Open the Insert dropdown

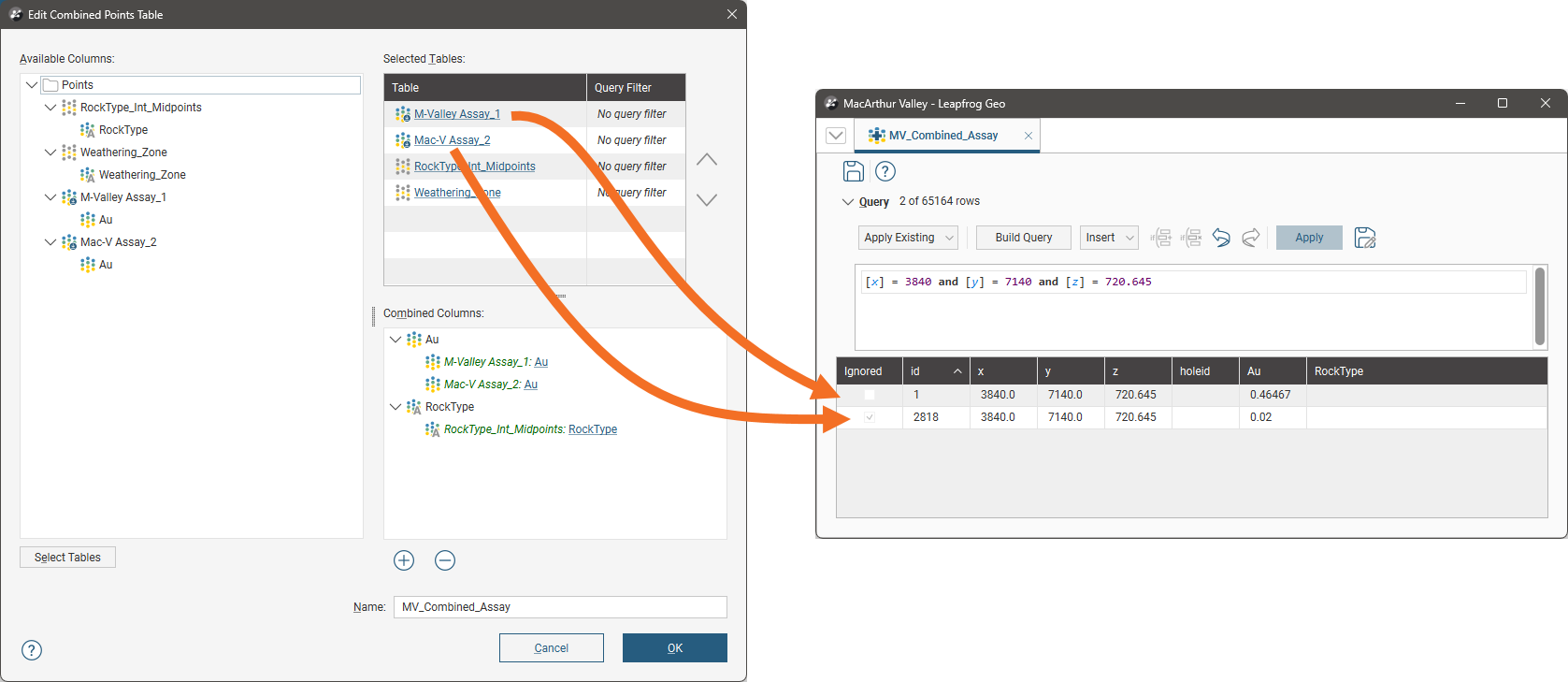point(1109,238)
